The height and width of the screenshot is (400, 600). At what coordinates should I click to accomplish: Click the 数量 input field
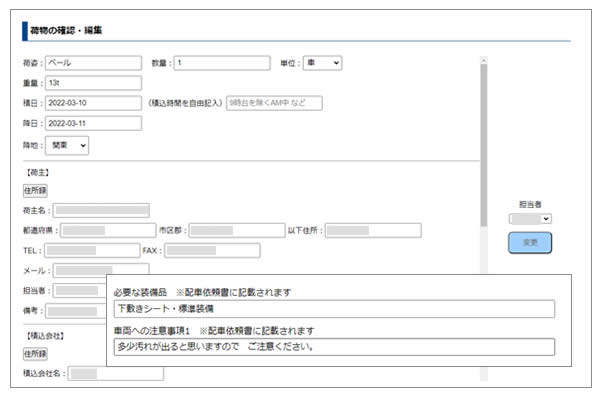click(222, 63)
